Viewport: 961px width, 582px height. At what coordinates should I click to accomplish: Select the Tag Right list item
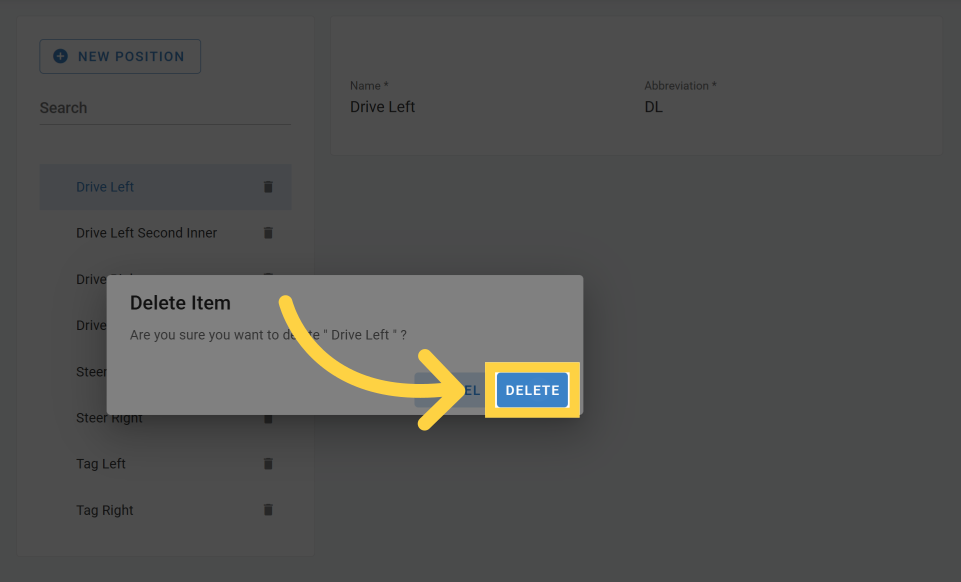tap(105, 510)
